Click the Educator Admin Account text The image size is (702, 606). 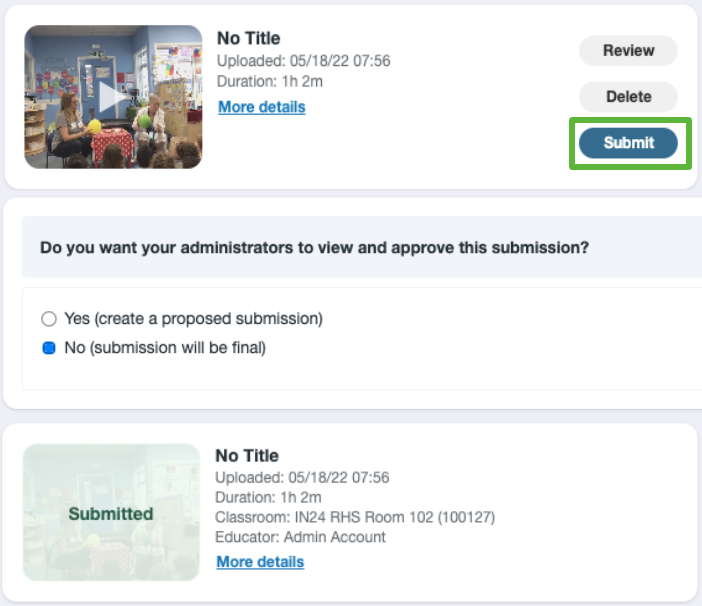(300, 537)
